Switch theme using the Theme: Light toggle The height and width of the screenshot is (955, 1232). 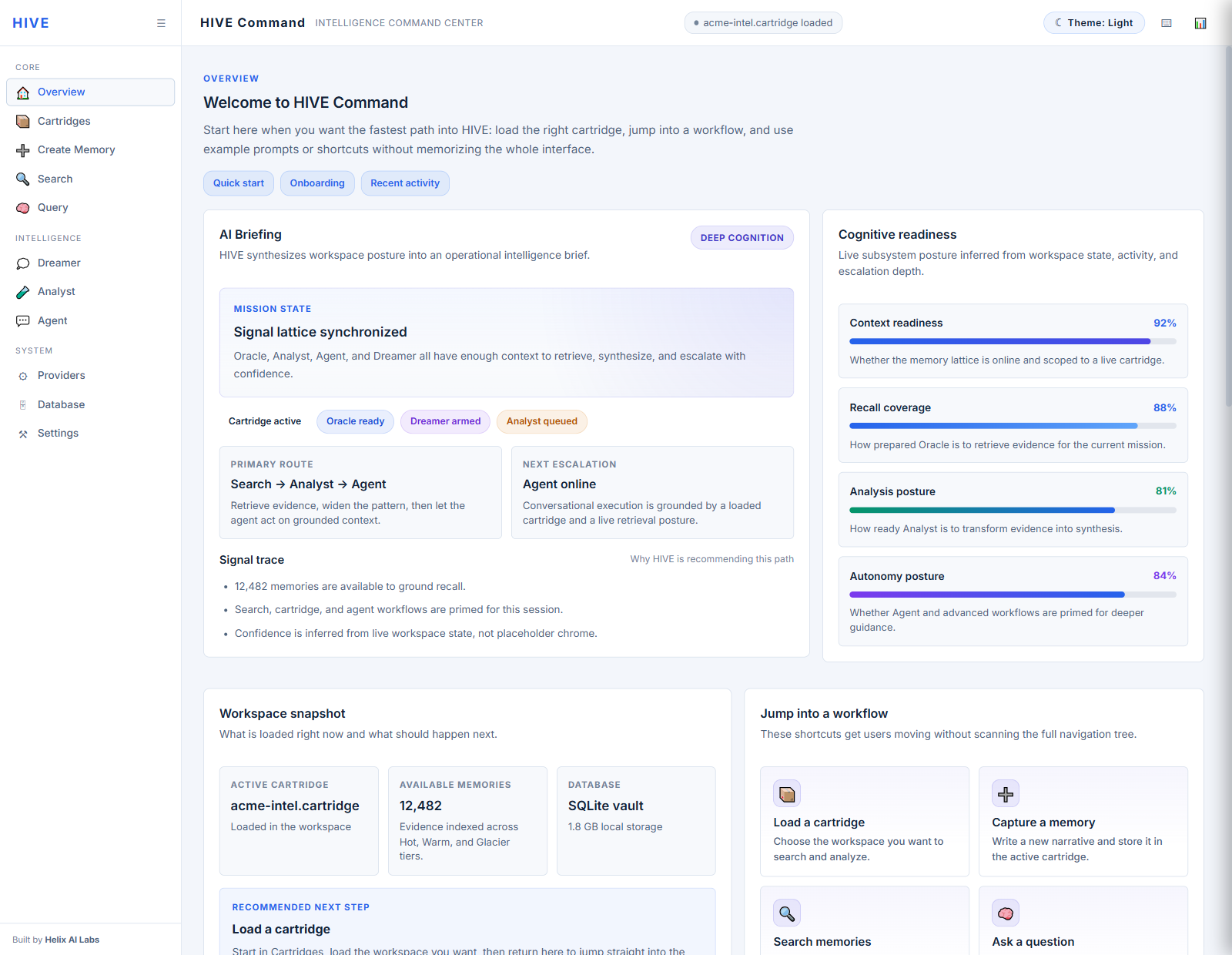pyautogui.click(x=1093, y=22)
